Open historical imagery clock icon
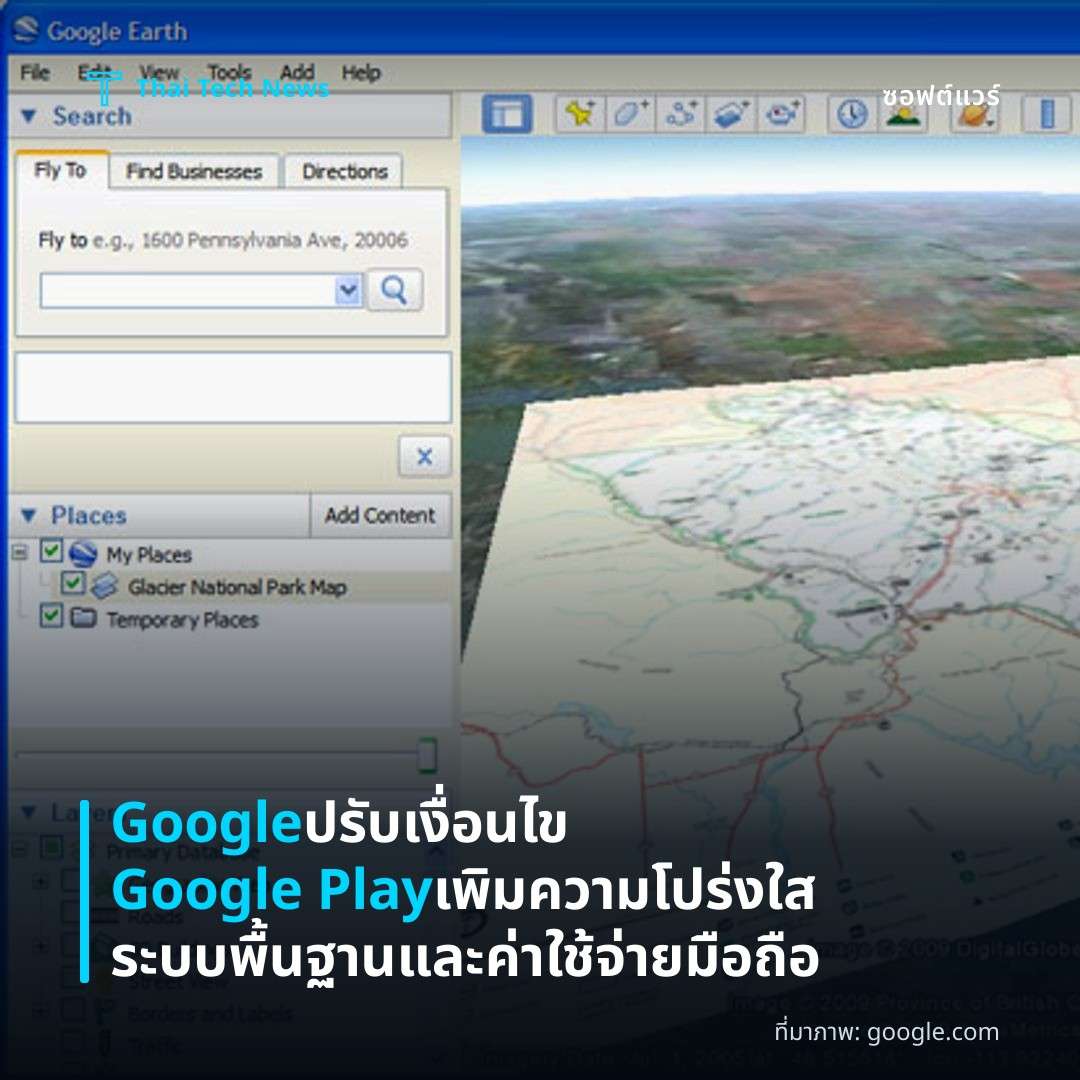The width and height of the screenshot is (1080, 1080). coord(853,114)
